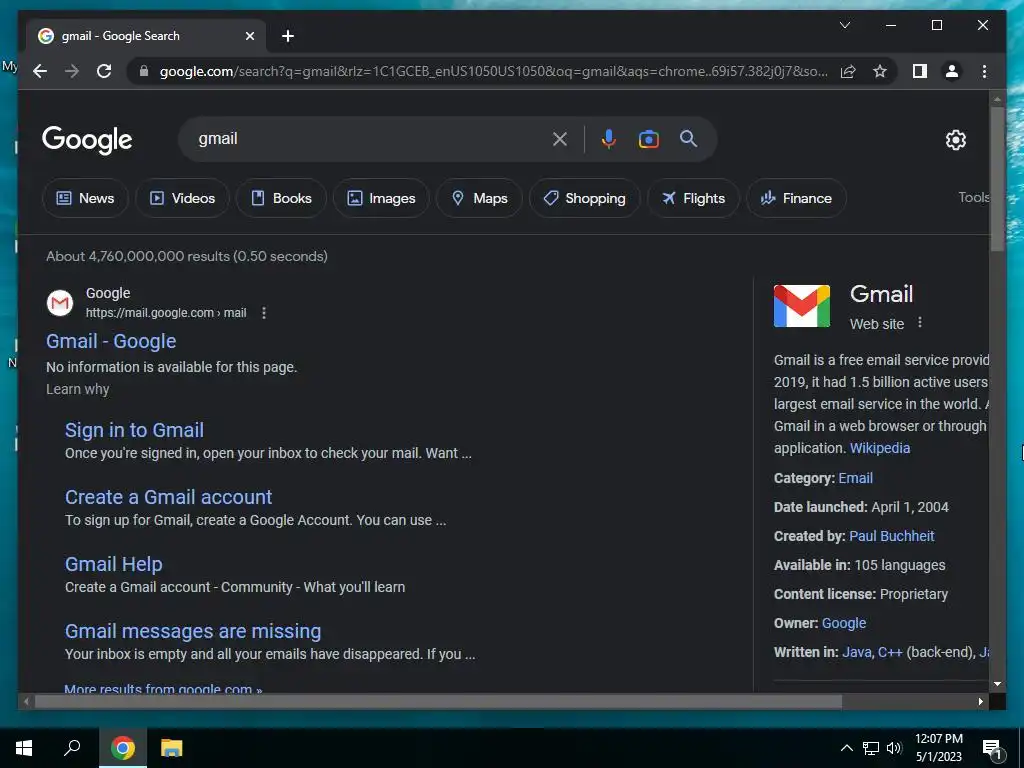Open the volume tray icon
This screenshot has height=768, width=1024.
click(894, 748)
